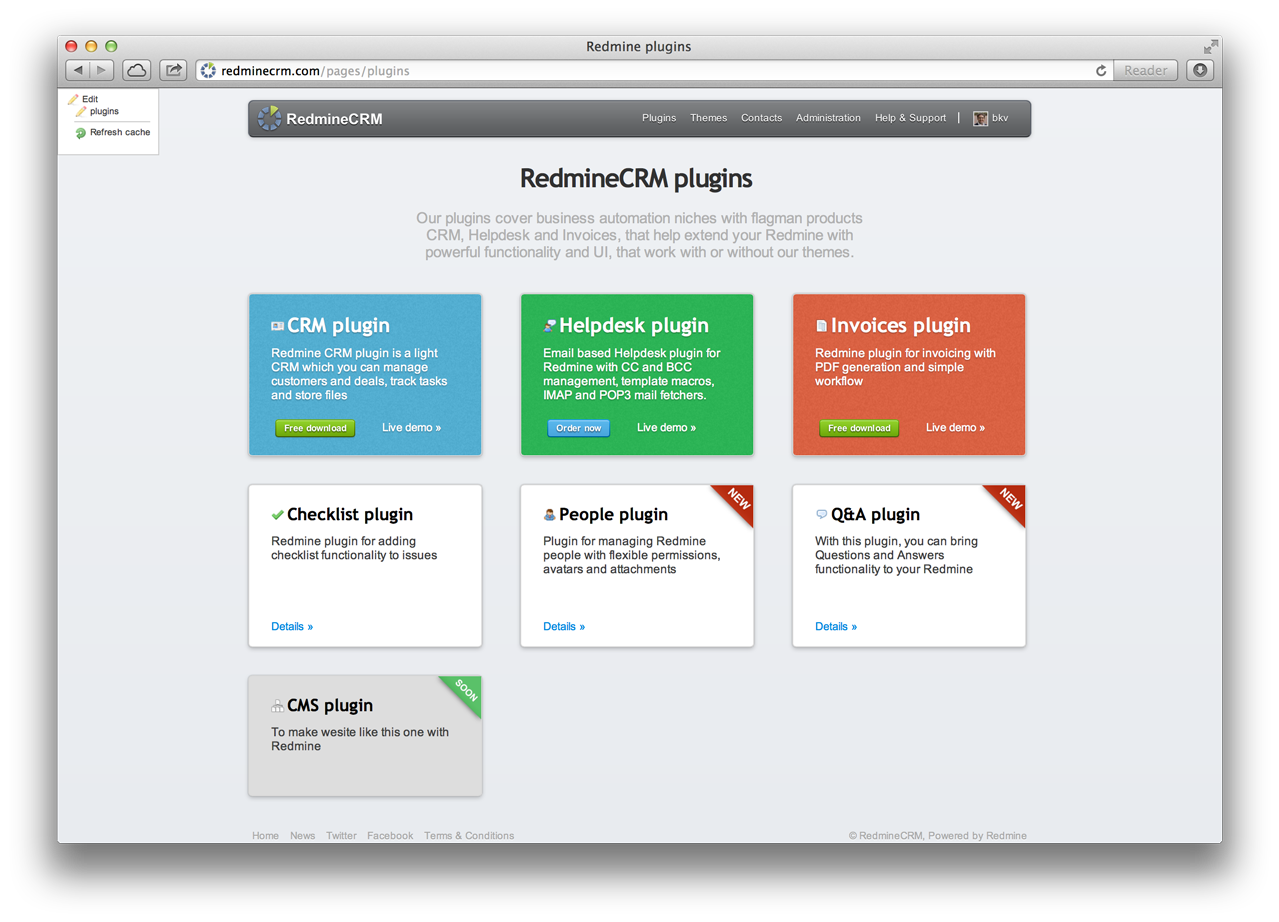Open the Administration navigation item
Image resolution: width=1279 pixels, height=922 pixels.
tap(828, 118)
